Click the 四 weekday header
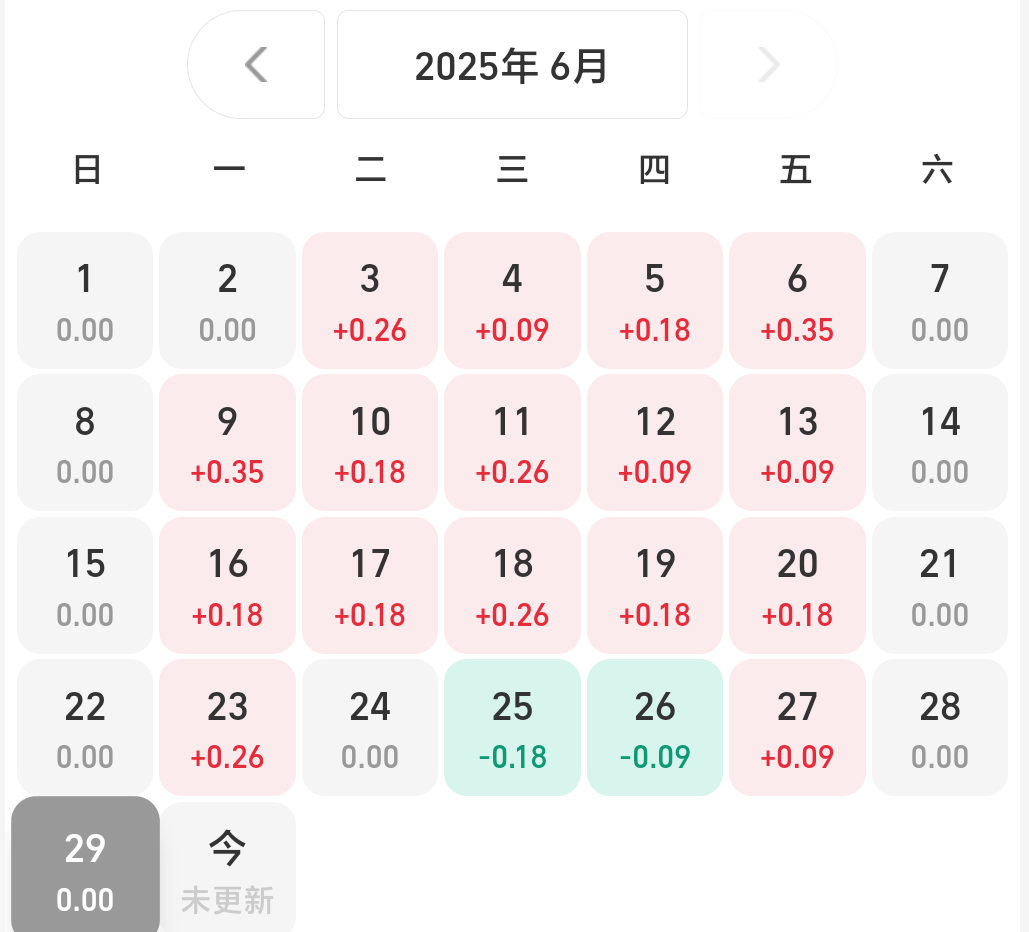This screenshot has height=932, width=1029. (654, 169)
